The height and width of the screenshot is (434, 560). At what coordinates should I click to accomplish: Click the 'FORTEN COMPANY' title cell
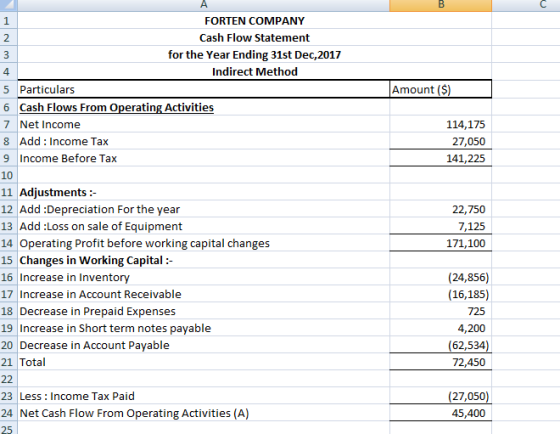(254, 21)
